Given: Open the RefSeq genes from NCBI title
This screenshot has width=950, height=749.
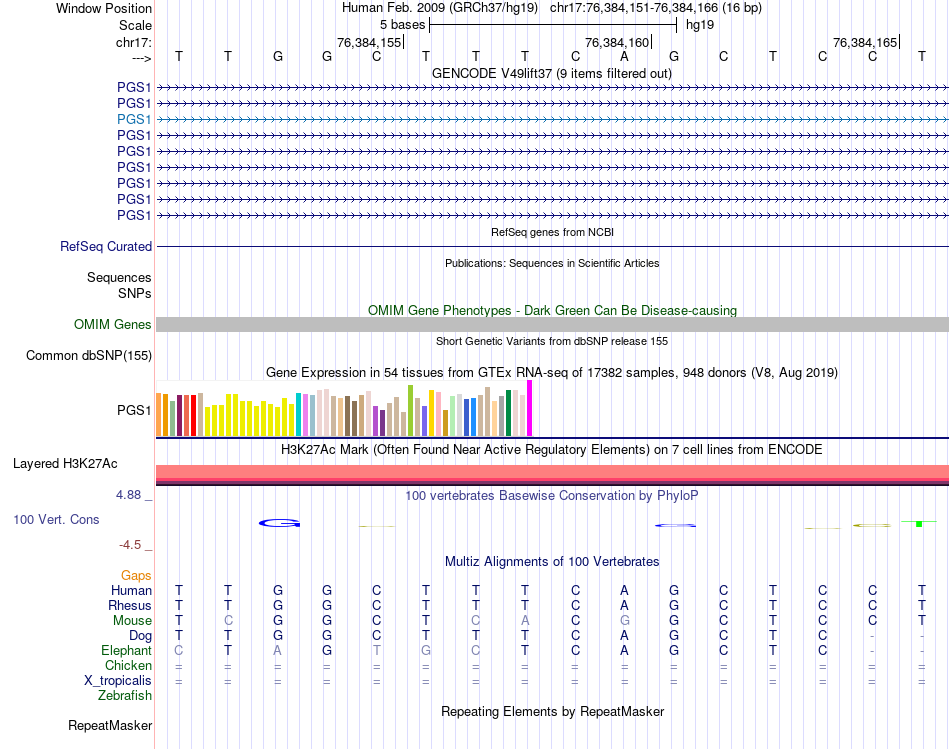Looking at the screenshot, I should pos(552,232).
